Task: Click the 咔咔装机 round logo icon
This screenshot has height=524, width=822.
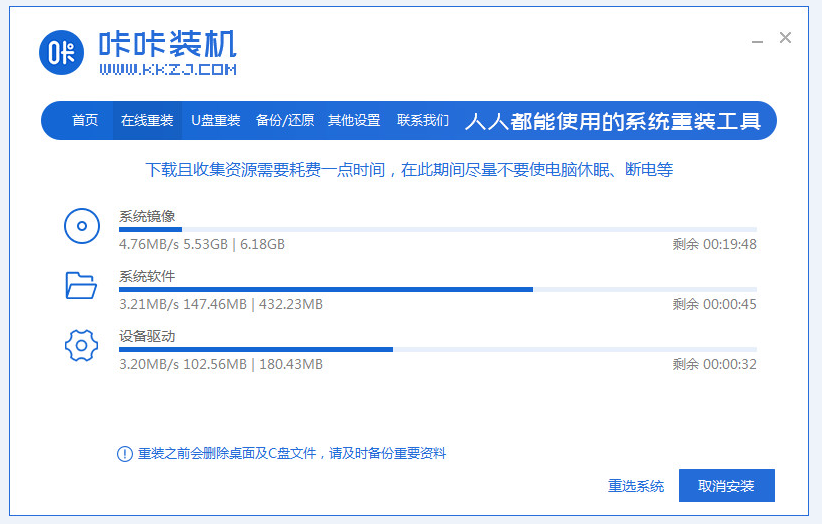Action: (61, 52)
